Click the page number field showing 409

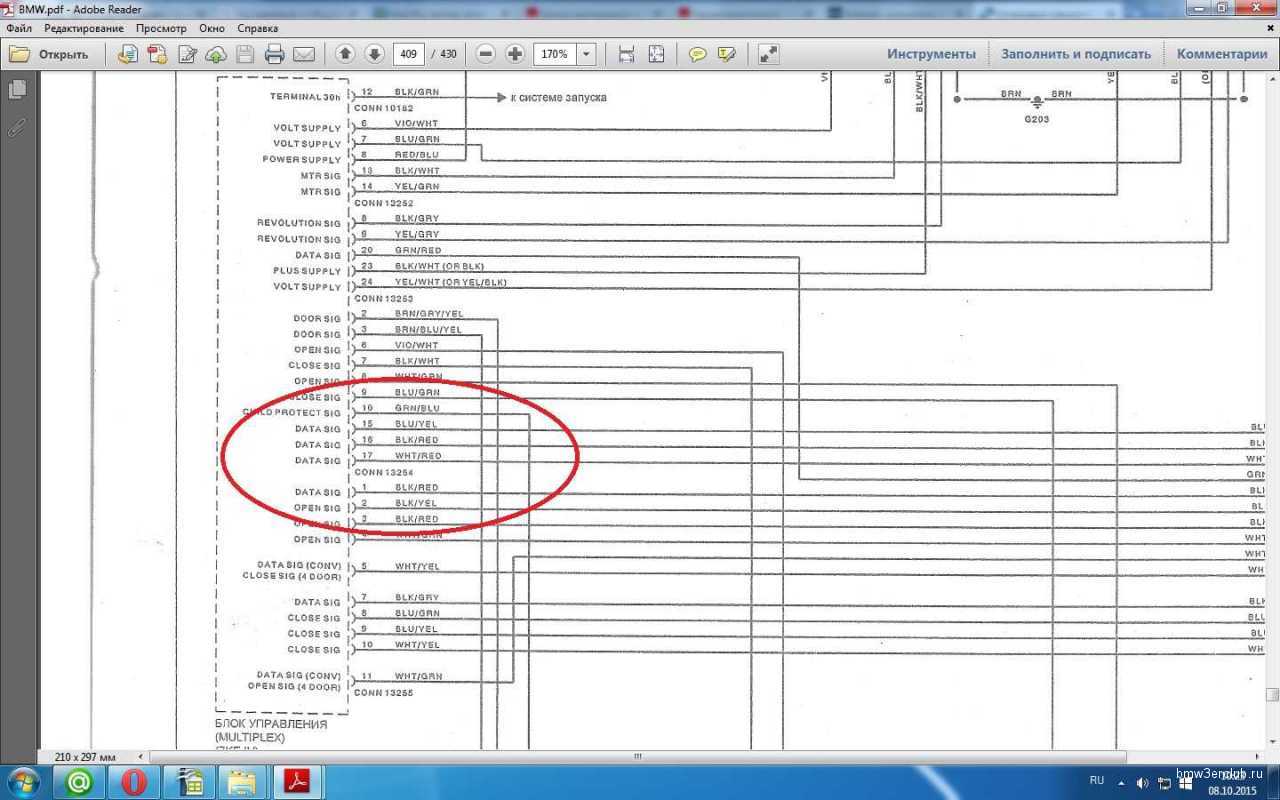pyautogui.click(x=408, y=54)
